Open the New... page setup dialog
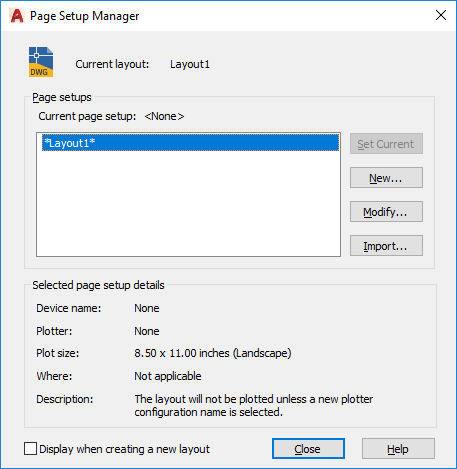The width and height of the screenshot is (457, 469). coord(386,178)
